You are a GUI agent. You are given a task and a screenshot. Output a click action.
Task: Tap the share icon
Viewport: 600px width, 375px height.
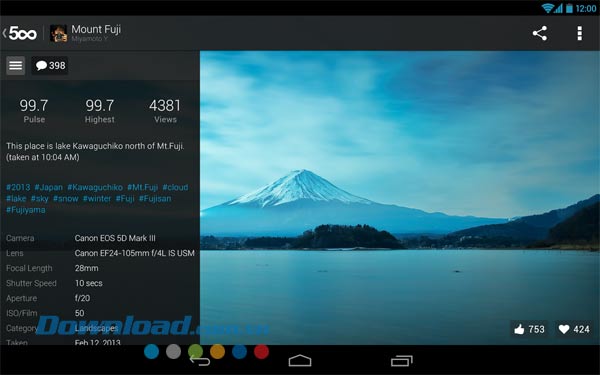pos(540,33)
